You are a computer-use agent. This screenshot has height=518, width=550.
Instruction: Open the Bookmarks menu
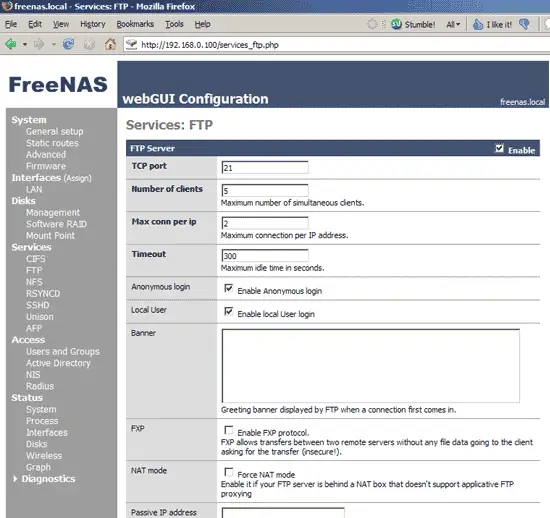pos(135,24)
